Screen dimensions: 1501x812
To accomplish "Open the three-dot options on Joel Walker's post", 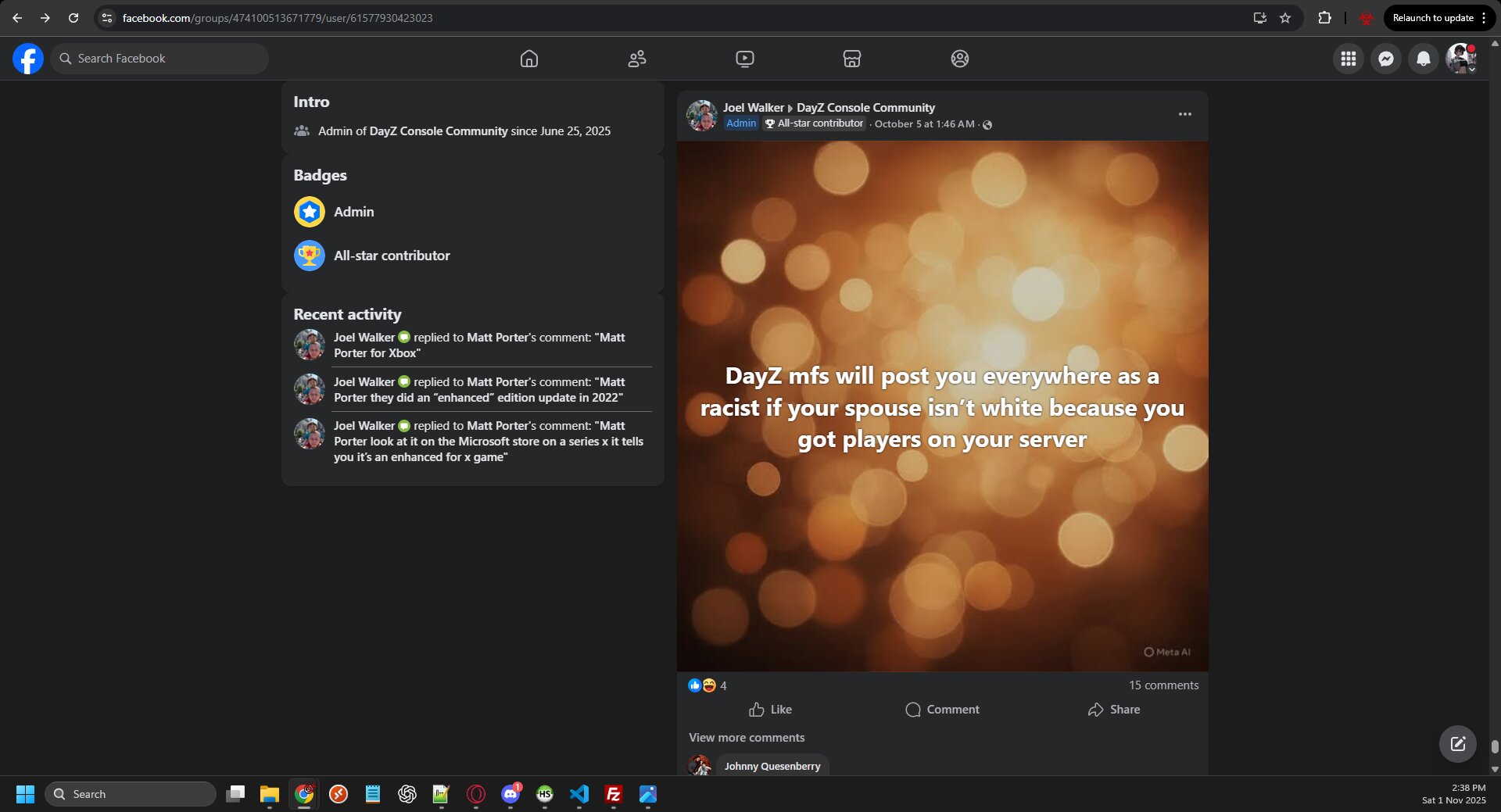I will coord(1185,114).
